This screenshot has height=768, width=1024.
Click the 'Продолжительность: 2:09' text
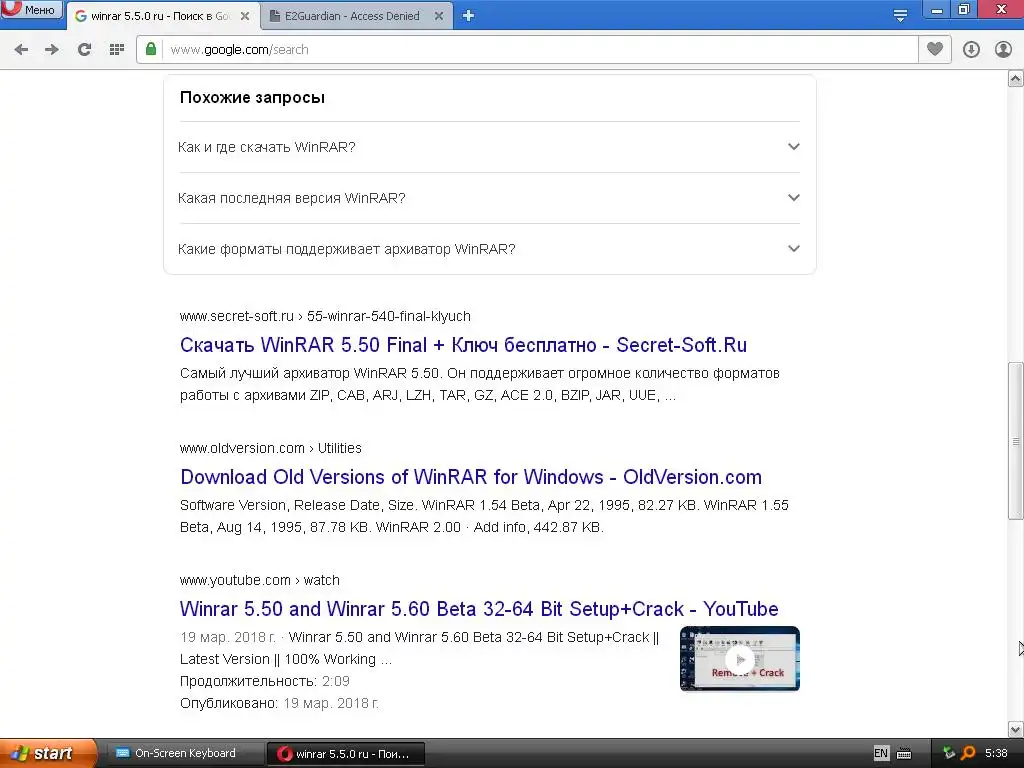point(264,681)
